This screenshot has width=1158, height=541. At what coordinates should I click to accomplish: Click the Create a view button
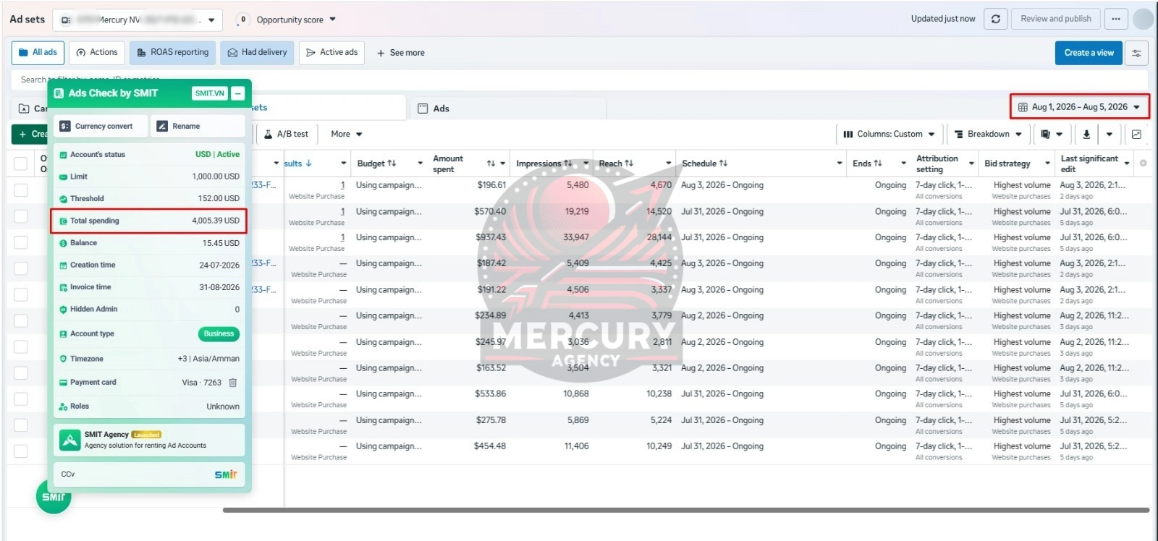[1089, 53]
